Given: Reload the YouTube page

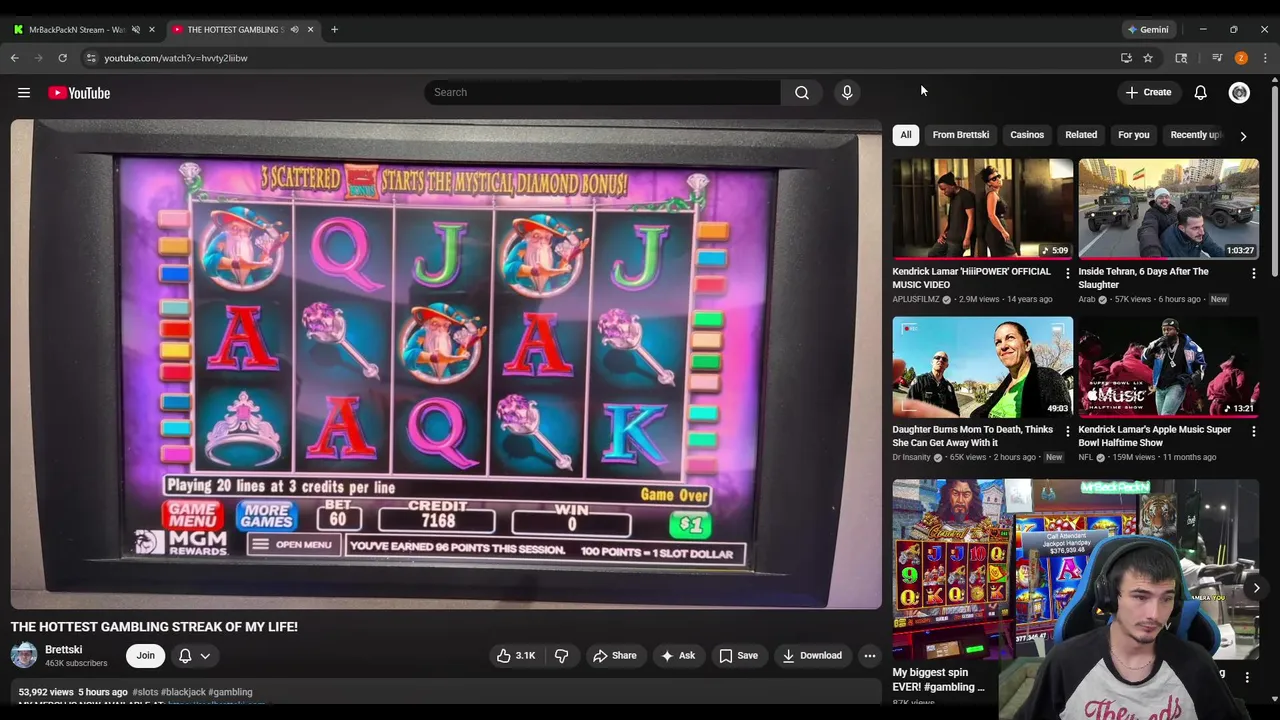Looking at the screenshot, I should (62, 58).
